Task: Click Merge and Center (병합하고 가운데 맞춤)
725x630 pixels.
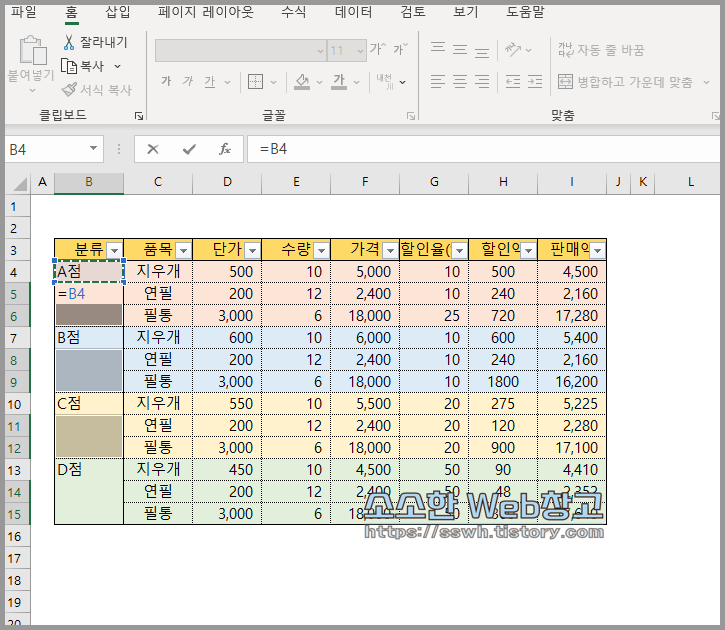Action: pos(626,82)
